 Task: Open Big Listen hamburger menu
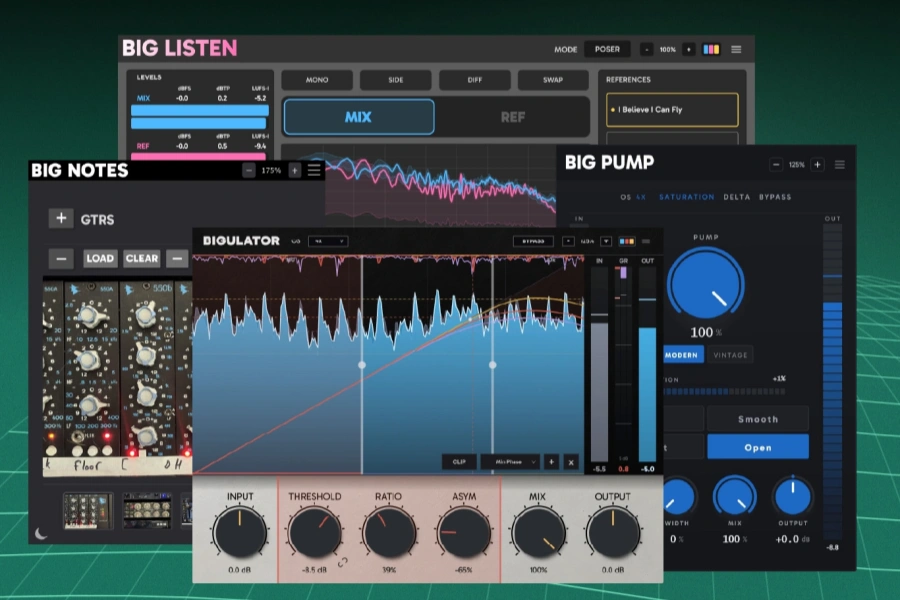pos(736,49)
